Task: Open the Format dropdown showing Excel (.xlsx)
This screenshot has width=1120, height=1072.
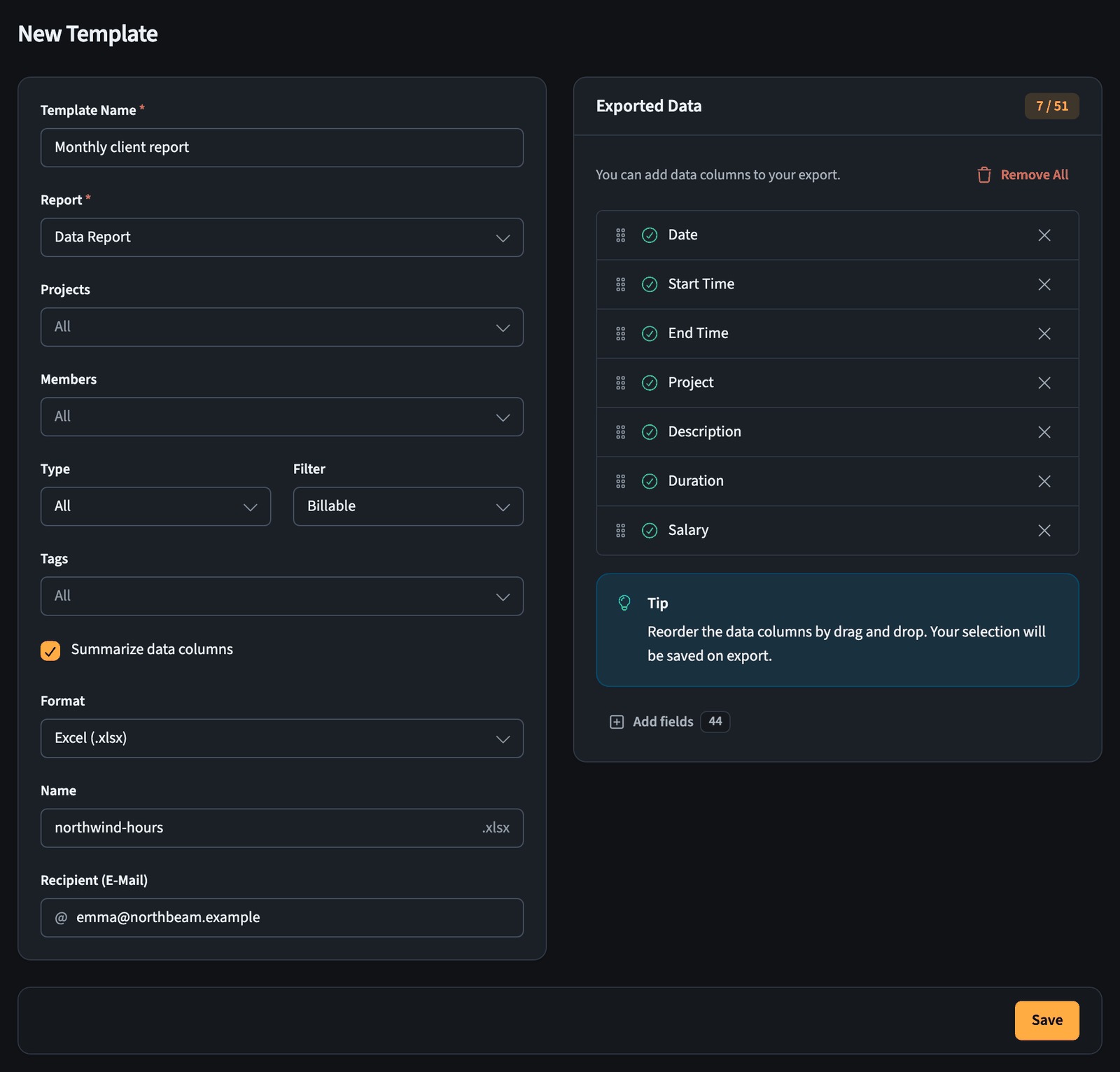Action: click(x=282, y=738)
